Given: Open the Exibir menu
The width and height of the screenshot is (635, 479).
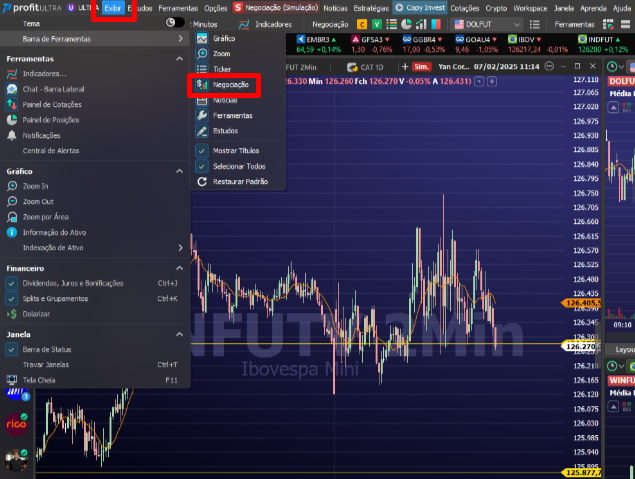Looking at the screenshot, I should tap(113, 8).
